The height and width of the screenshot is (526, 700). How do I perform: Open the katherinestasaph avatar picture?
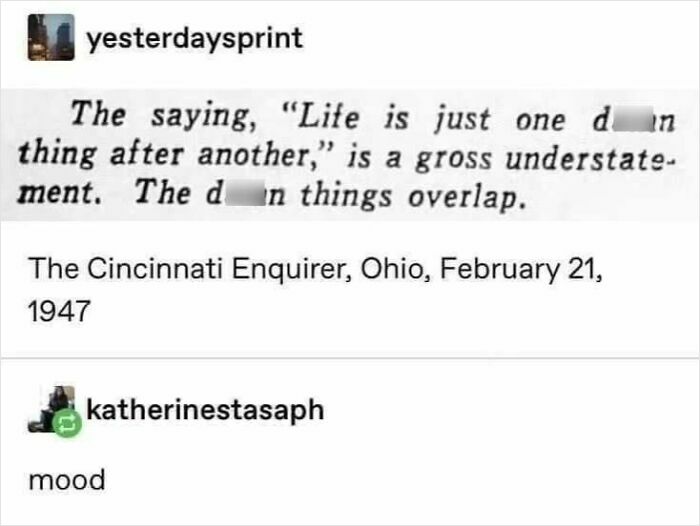coord(51,409)
